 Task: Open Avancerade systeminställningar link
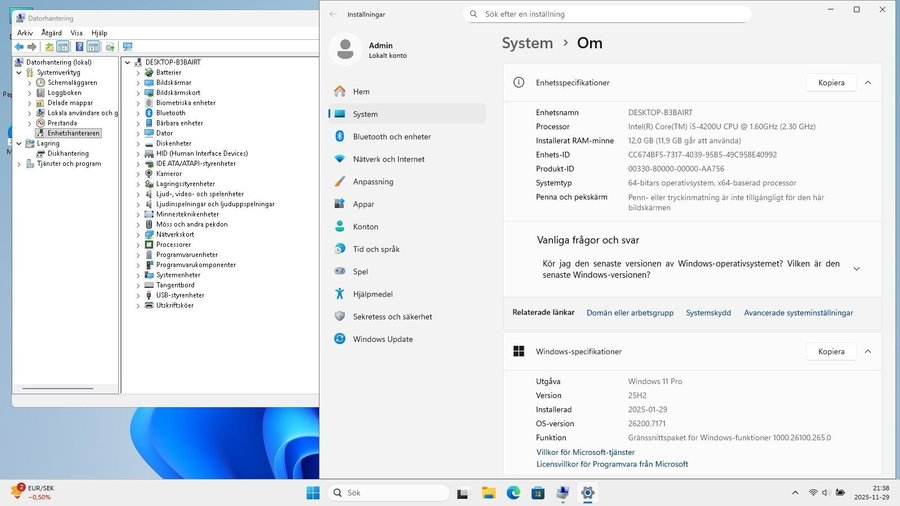coord(798,313)
